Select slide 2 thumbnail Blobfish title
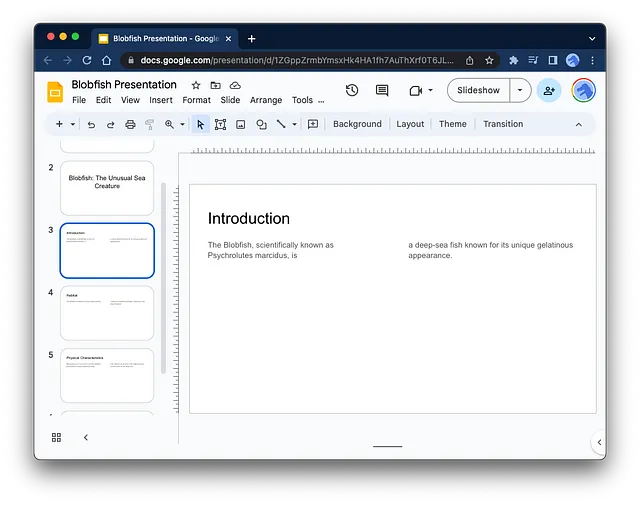The width and height of the screenshot is (640, 505). [107, 188]
